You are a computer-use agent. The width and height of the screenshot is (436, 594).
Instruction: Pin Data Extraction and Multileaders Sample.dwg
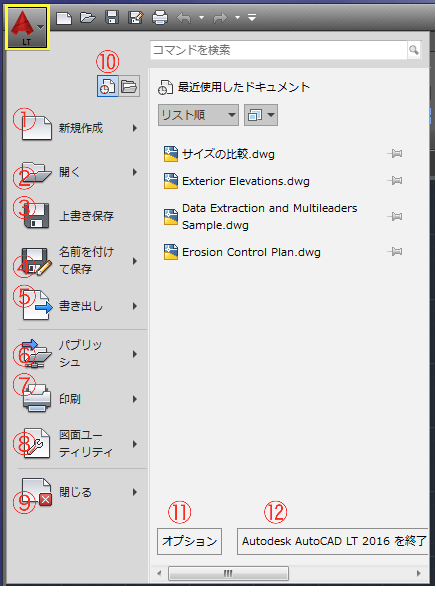coord(395,217)
